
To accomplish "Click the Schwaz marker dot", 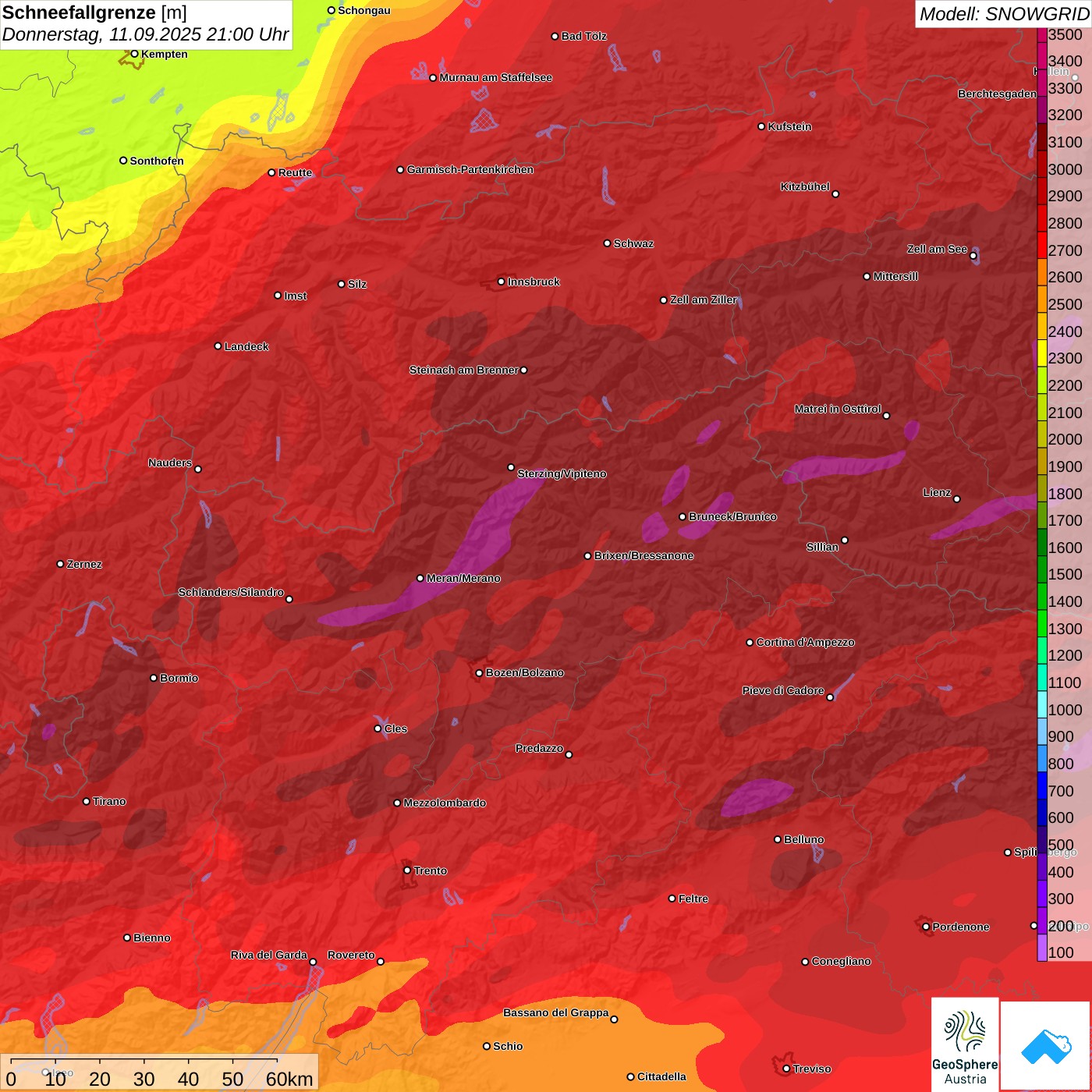I will [607, 243].
